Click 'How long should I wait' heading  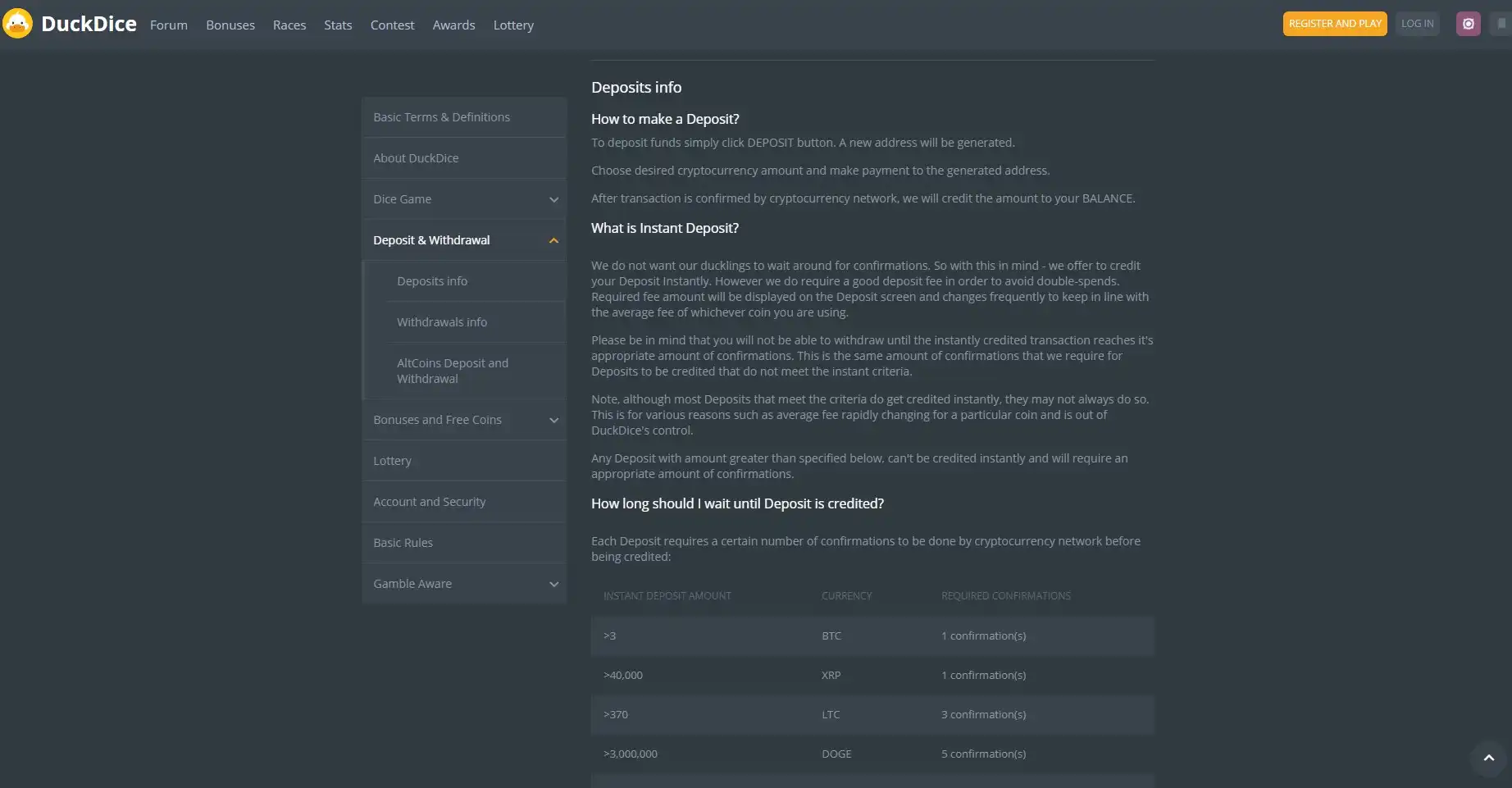[737, 503]
